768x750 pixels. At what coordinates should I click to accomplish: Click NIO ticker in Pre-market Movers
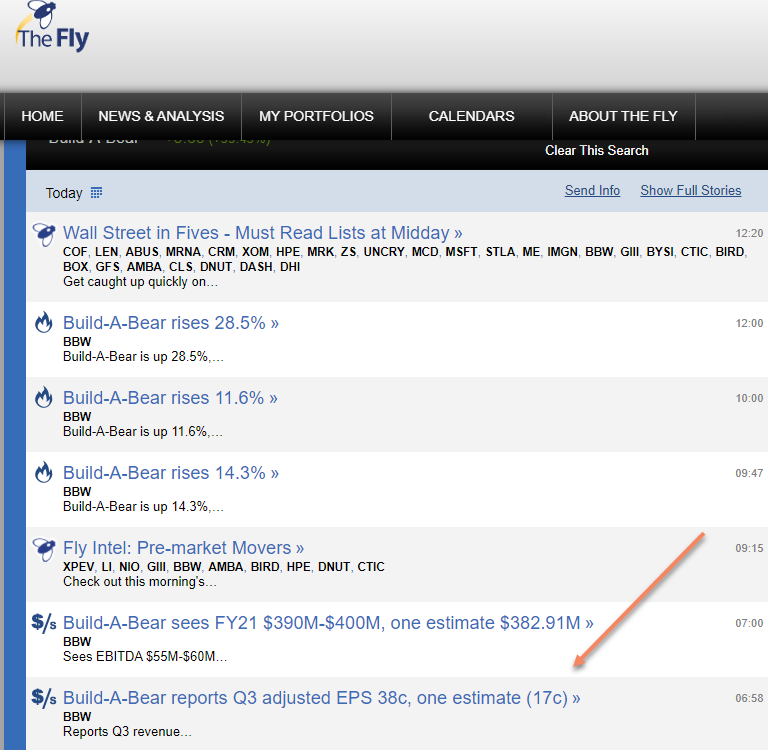(x=129, y=567)
